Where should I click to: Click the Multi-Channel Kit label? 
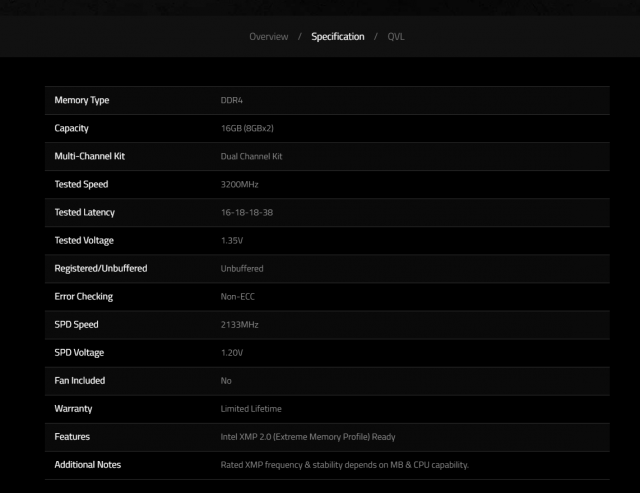click(90, 157)
